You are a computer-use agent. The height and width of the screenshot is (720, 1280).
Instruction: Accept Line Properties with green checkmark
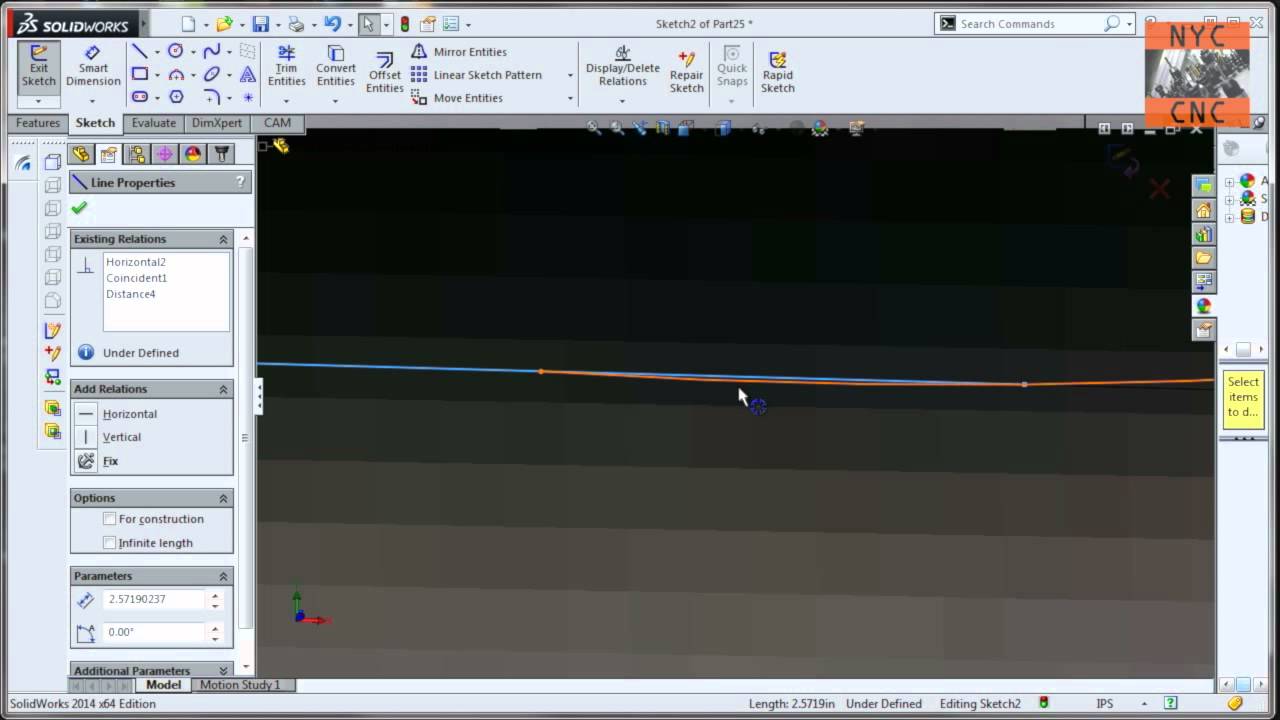coord(79,208)
